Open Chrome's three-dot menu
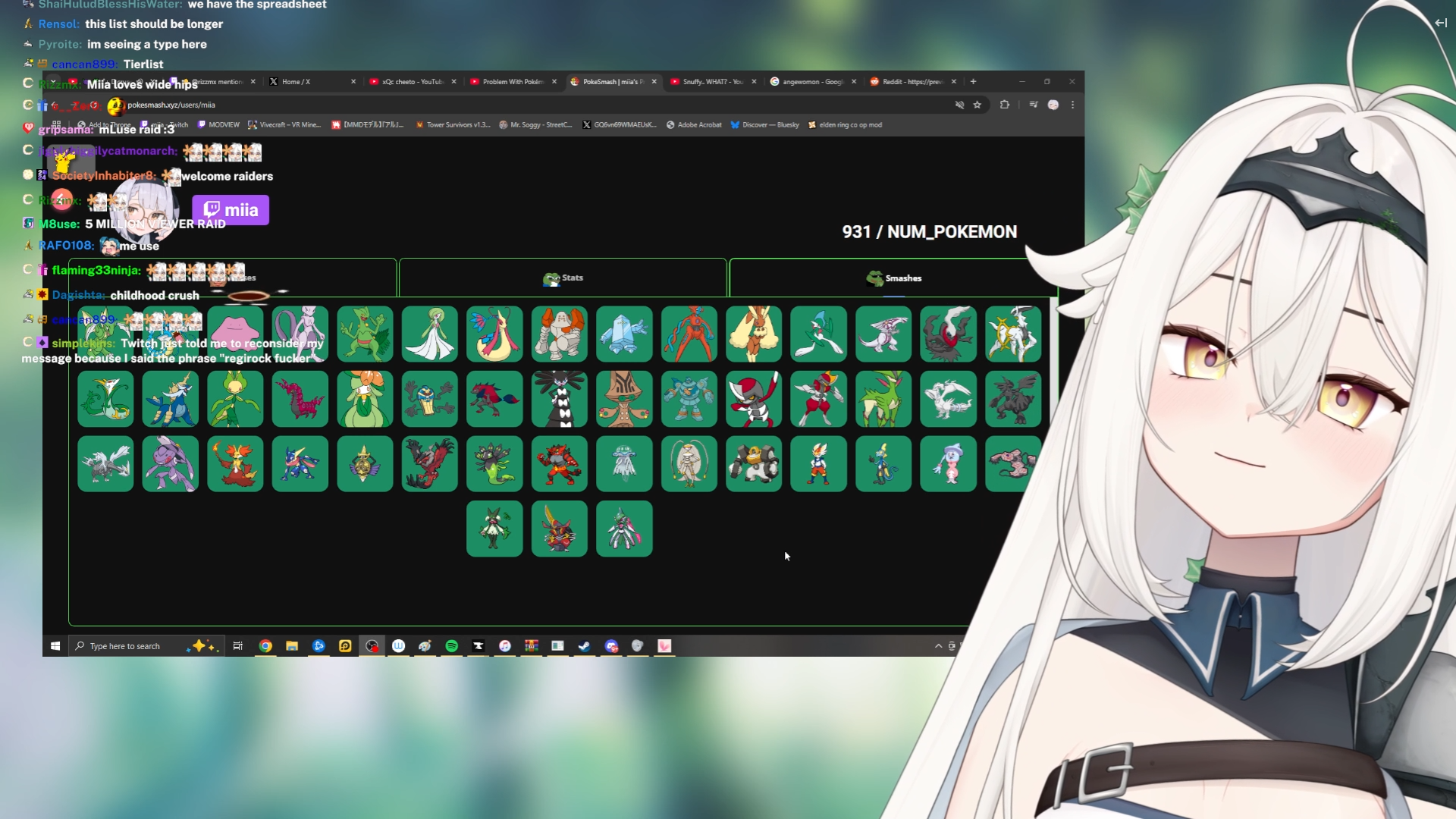Viewport: 1456px width, 819px height. pyautogui.click(x=1072, y=105)
